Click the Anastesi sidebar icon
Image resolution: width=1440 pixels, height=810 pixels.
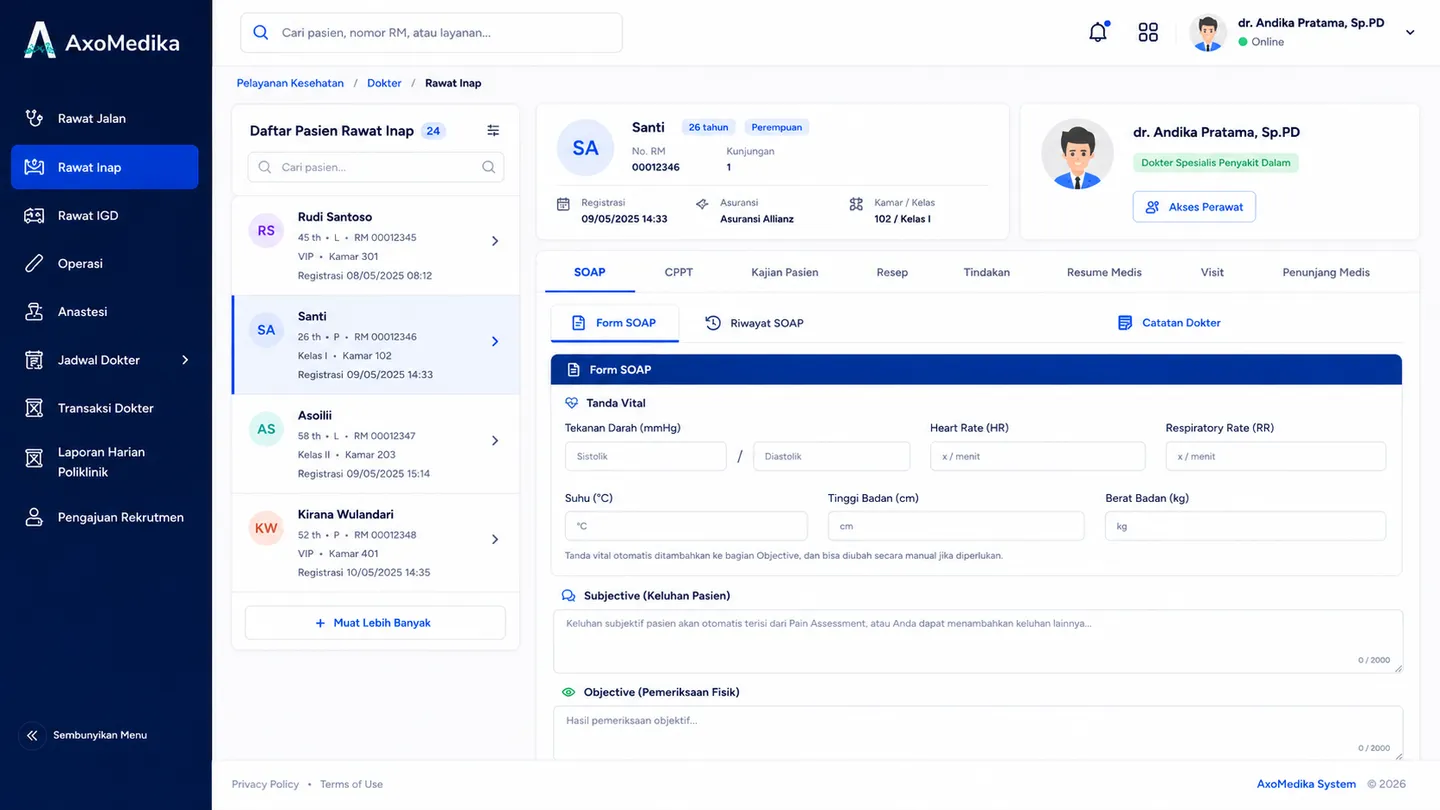click(34, 311)
